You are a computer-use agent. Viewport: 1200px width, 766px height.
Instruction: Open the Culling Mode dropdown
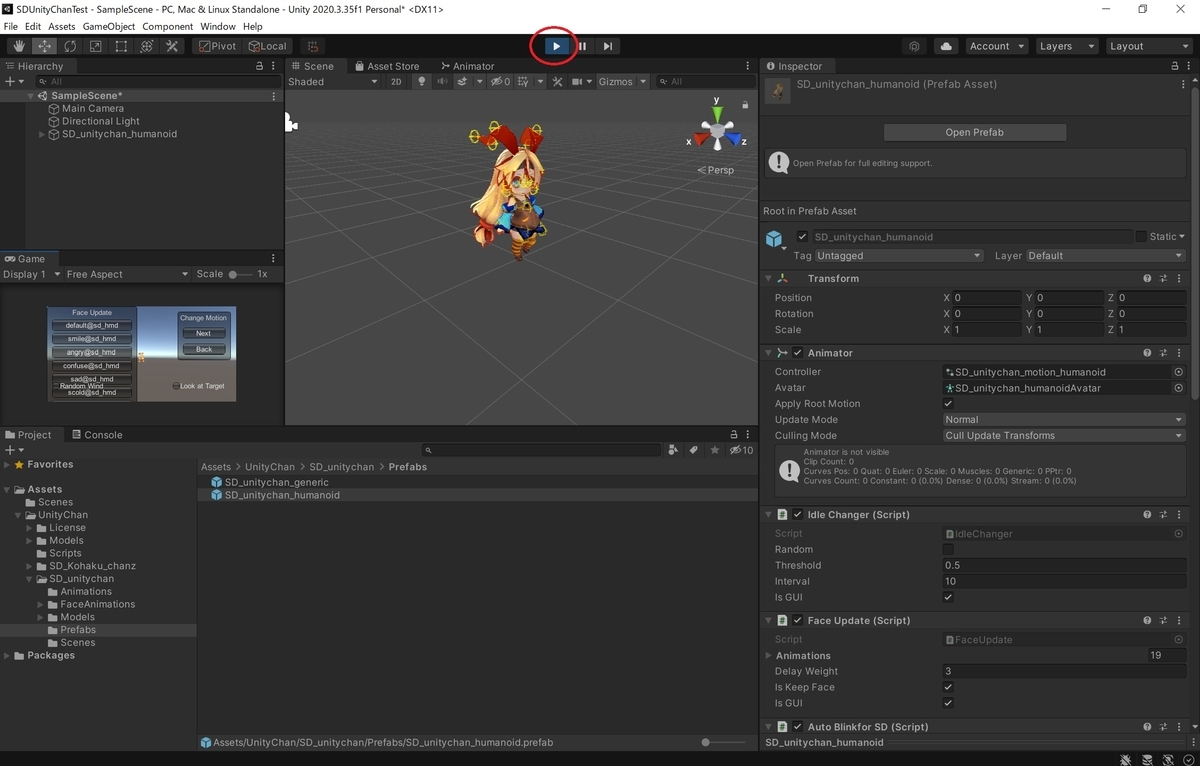pos(1064,436)
